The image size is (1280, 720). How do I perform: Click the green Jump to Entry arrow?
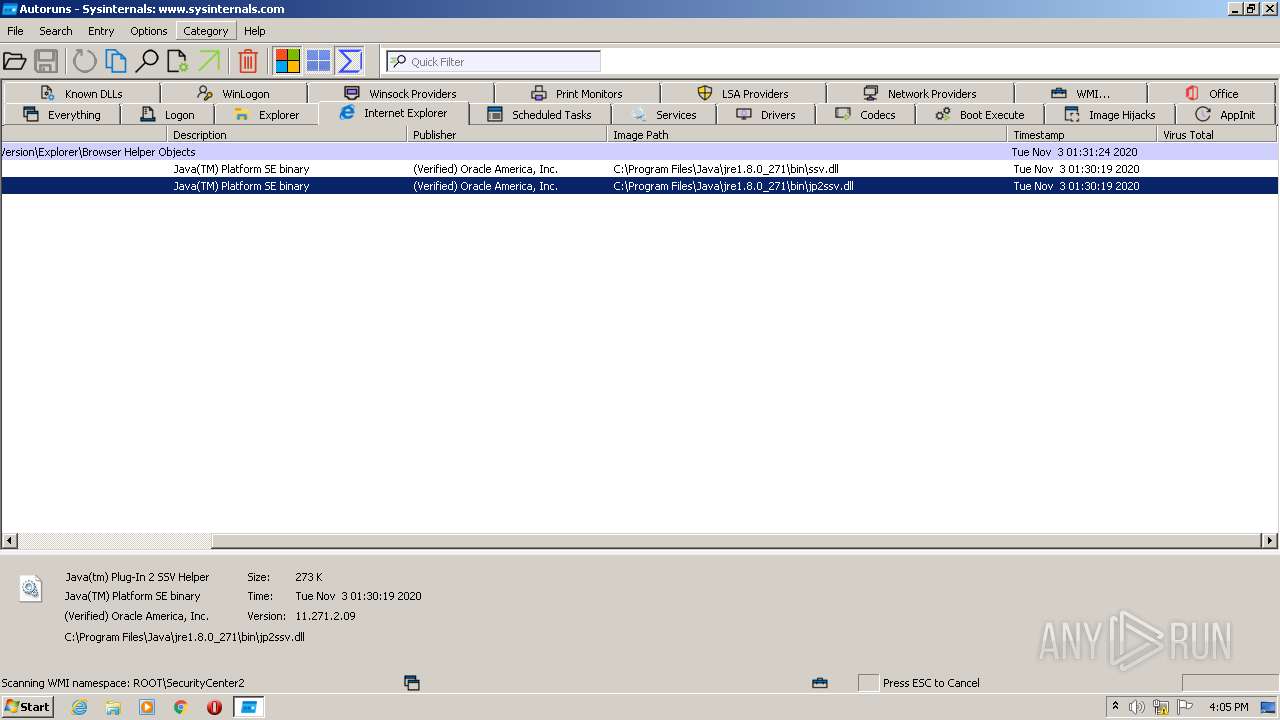tap(209, 61)
